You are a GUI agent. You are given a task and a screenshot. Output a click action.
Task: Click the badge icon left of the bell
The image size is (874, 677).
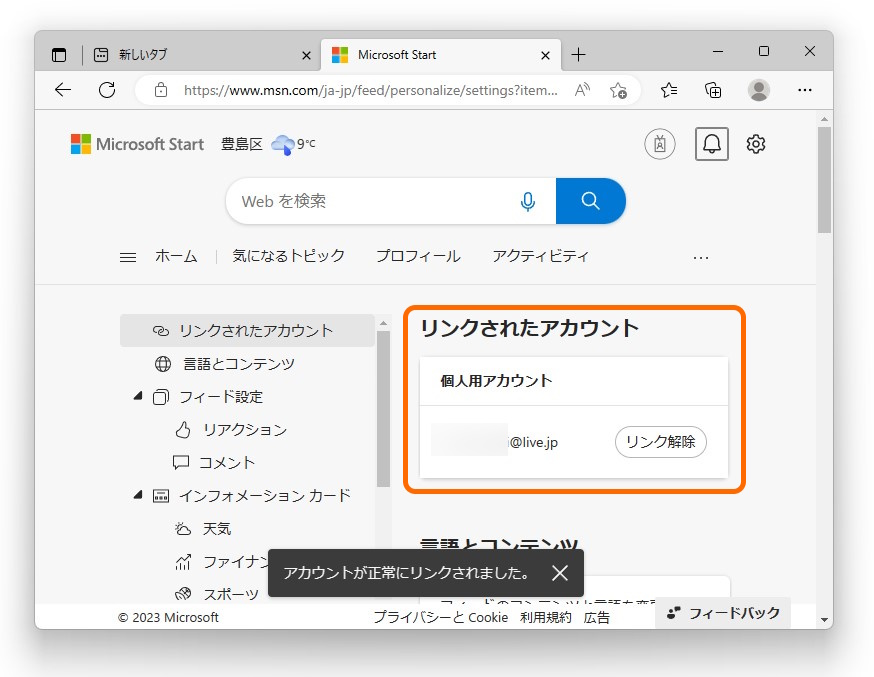point(660,144)
